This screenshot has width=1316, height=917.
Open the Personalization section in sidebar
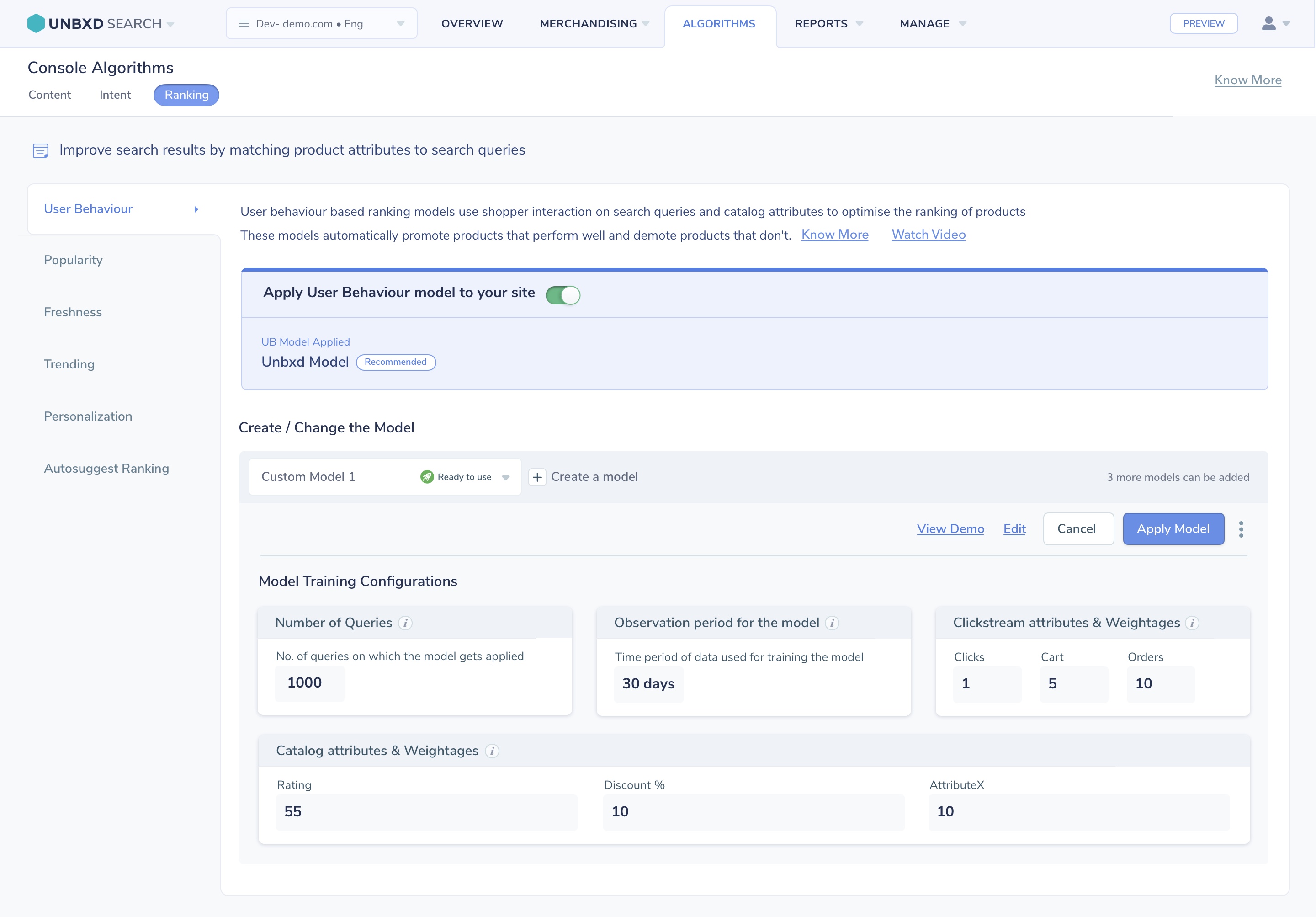click(x=88, y=416)
